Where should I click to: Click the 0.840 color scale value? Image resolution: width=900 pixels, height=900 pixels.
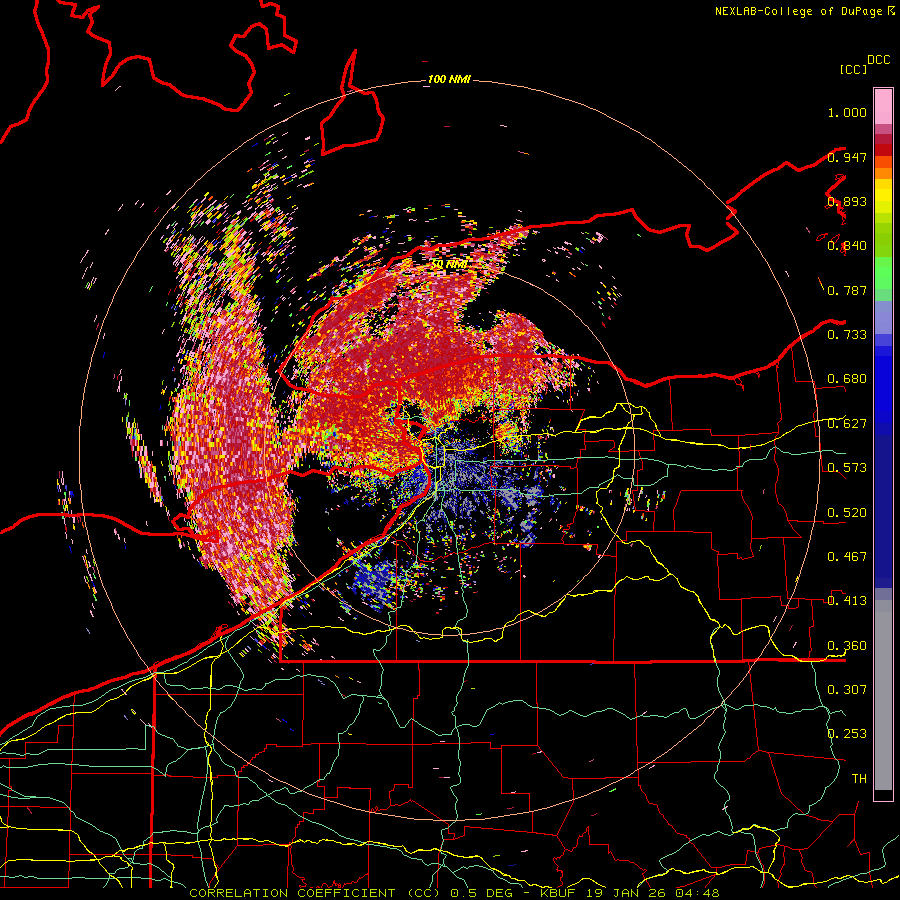tap(847, 246)
